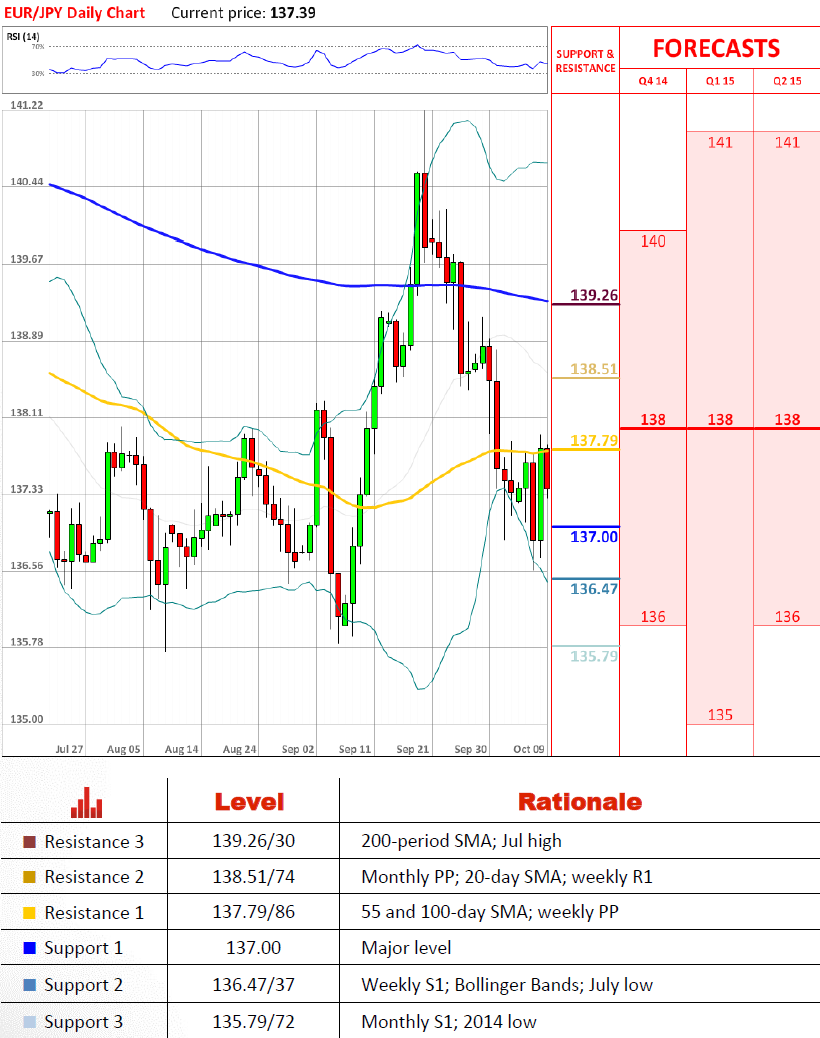This screenshot has width=820, height=1038.
Task: Click the EUR/JPY Daily Chart title
Action: coord(74,13)
